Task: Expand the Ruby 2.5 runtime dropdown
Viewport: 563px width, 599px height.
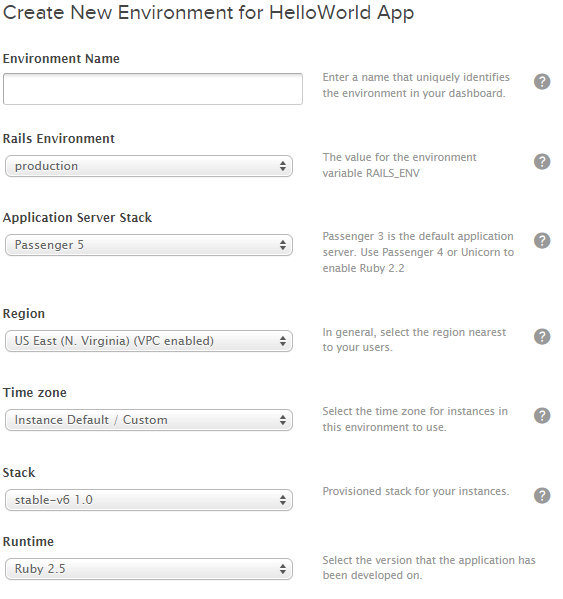Action: [x=149, y=569]
